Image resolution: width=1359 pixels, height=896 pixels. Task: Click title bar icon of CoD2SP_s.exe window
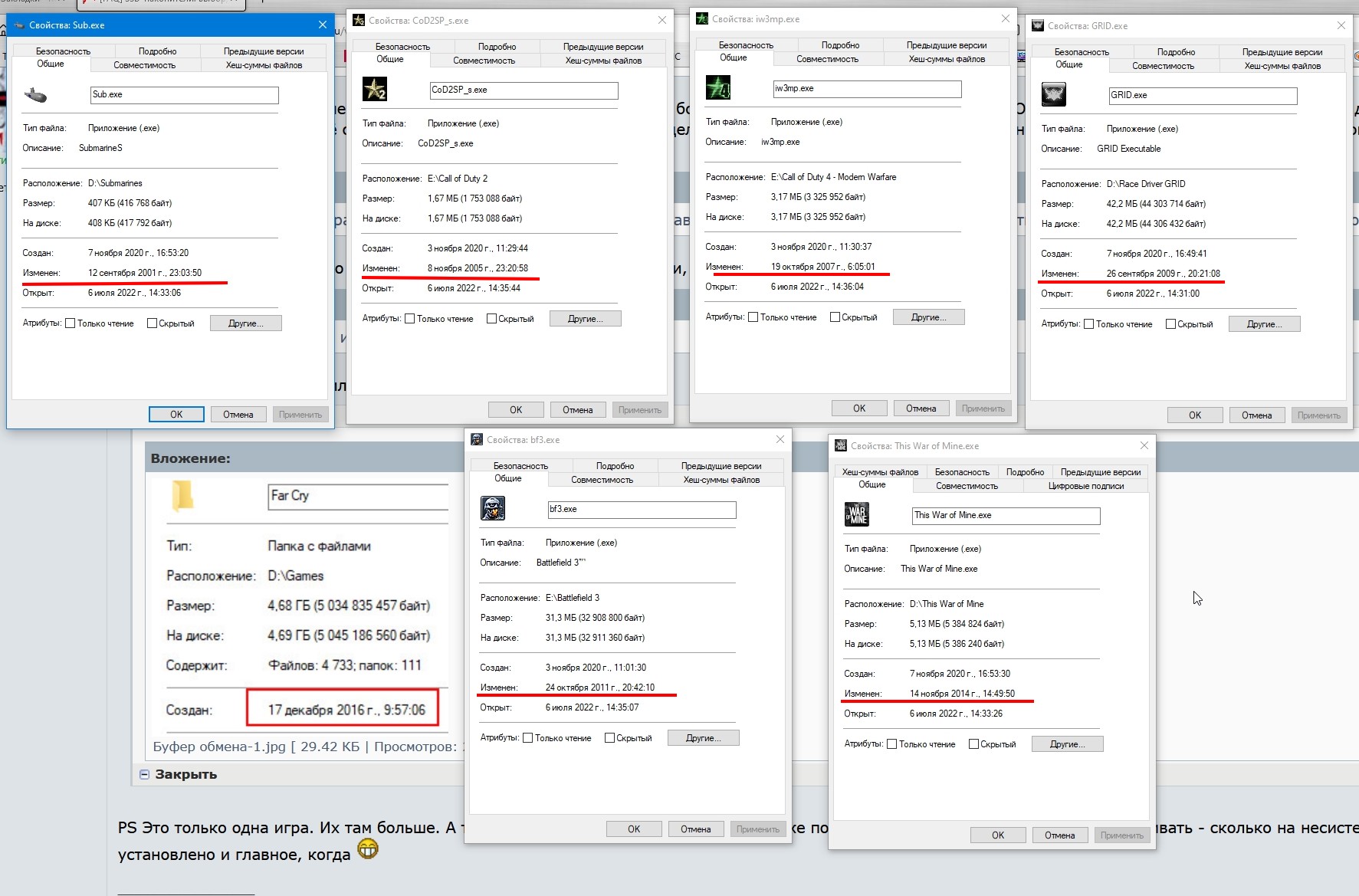click(x=359, y=21)
